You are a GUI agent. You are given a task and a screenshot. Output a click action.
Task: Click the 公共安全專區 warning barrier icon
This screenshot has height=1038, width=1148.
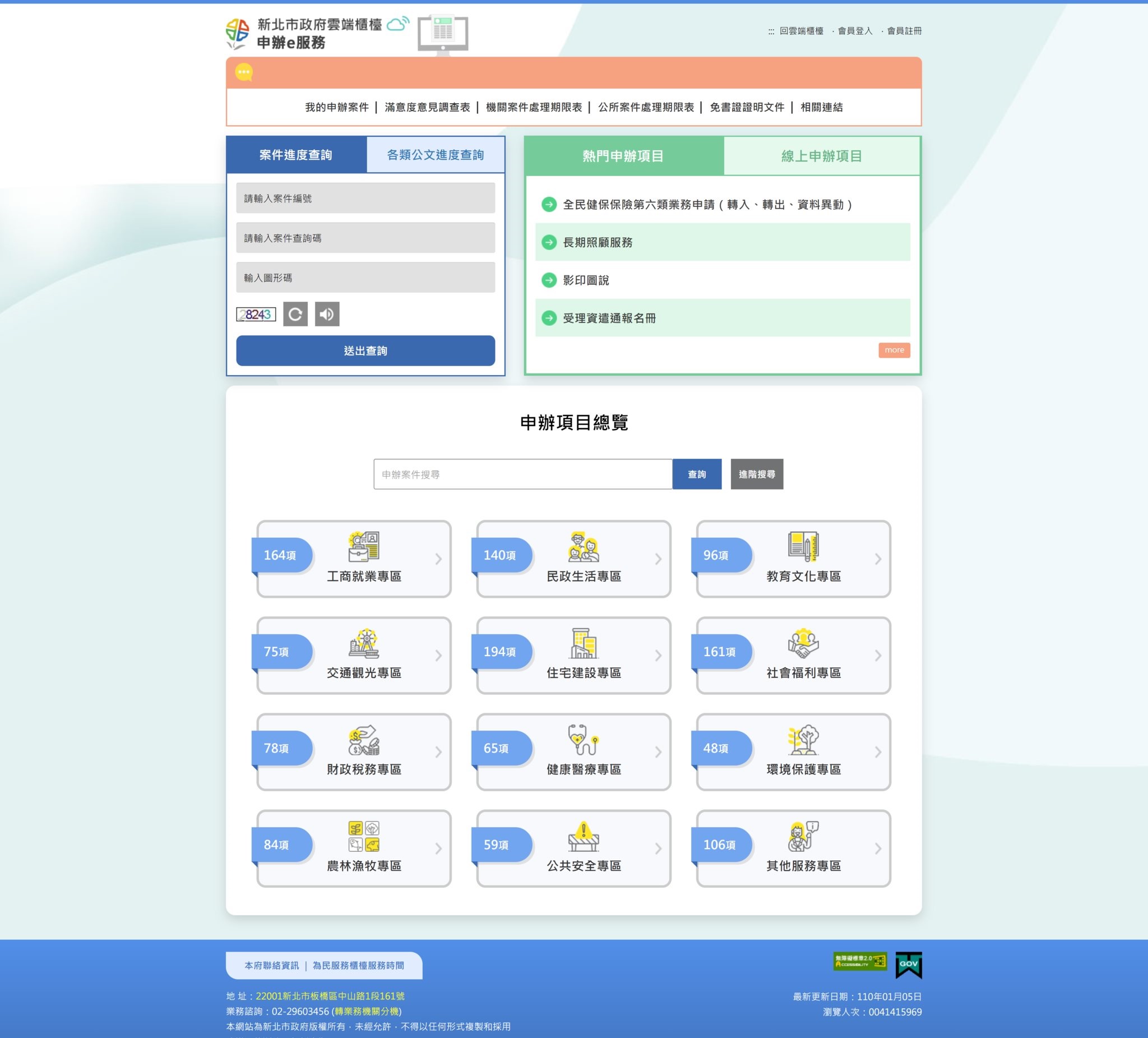point(584,836)
